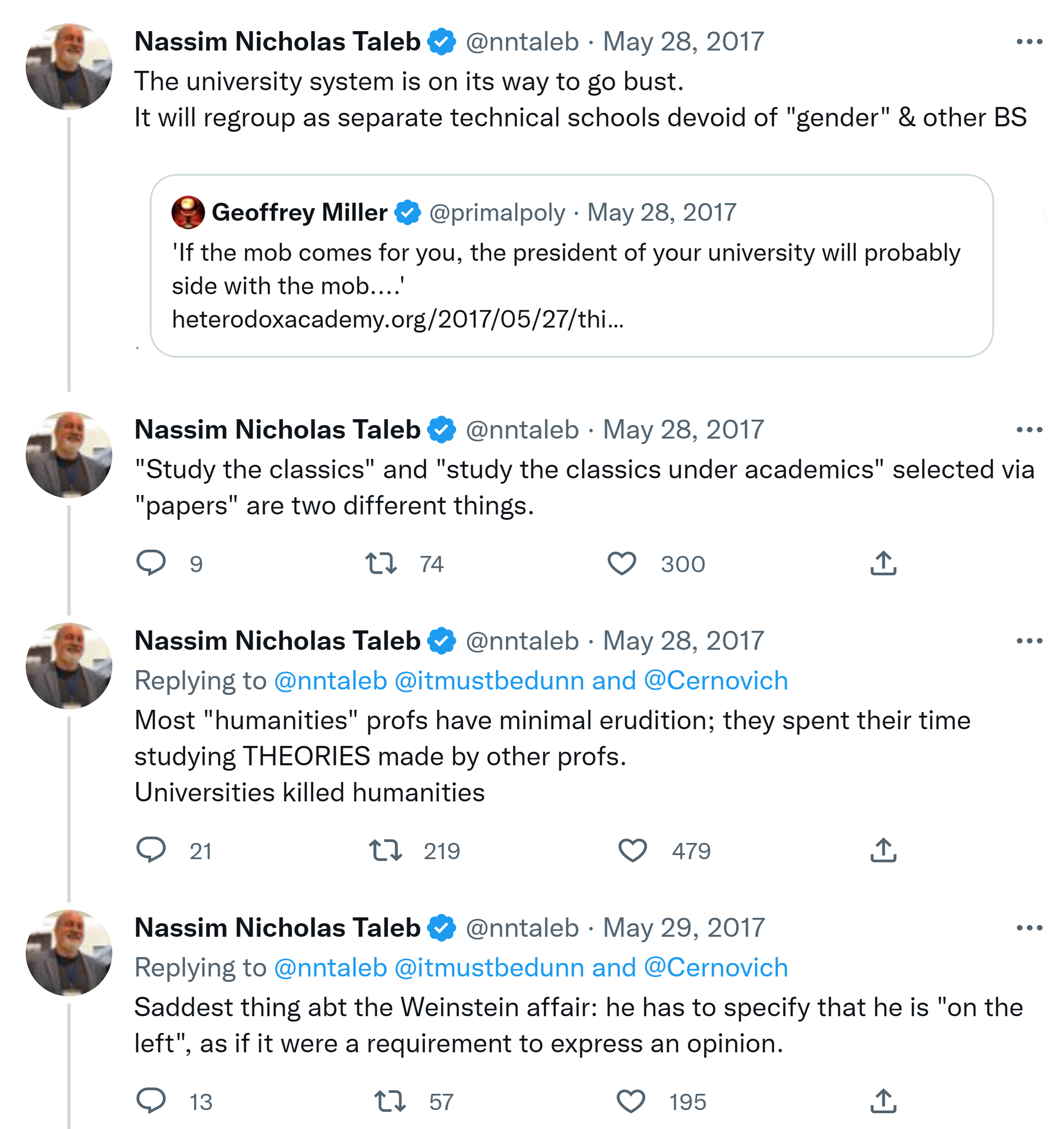
Task: Open more options on the classics tweet
Action: (1029, 430)
